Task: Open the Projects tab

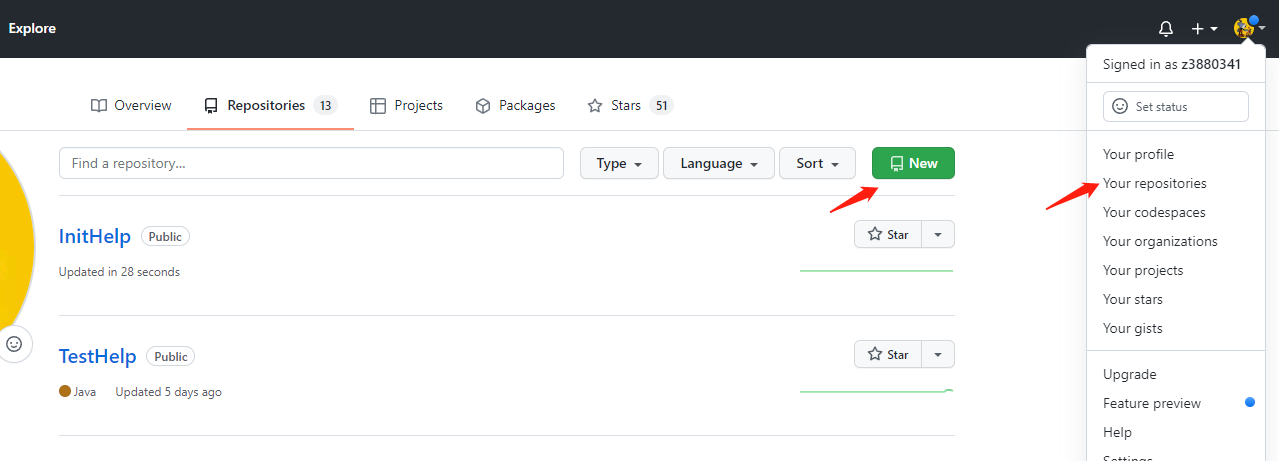Action: coord(406,105)
